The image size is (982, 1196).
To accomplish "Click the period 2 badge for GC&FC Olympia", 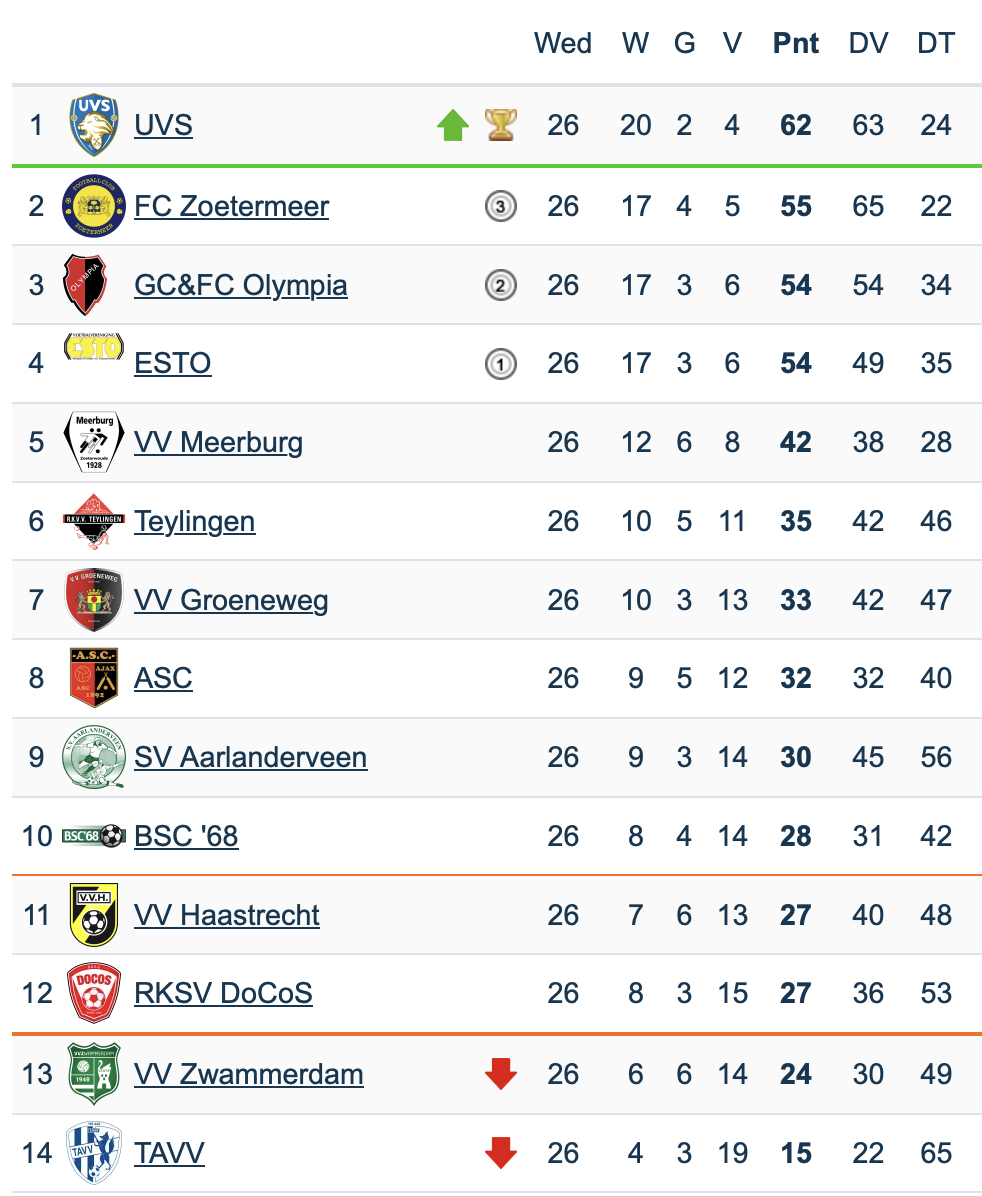I will tap(501, 286).
